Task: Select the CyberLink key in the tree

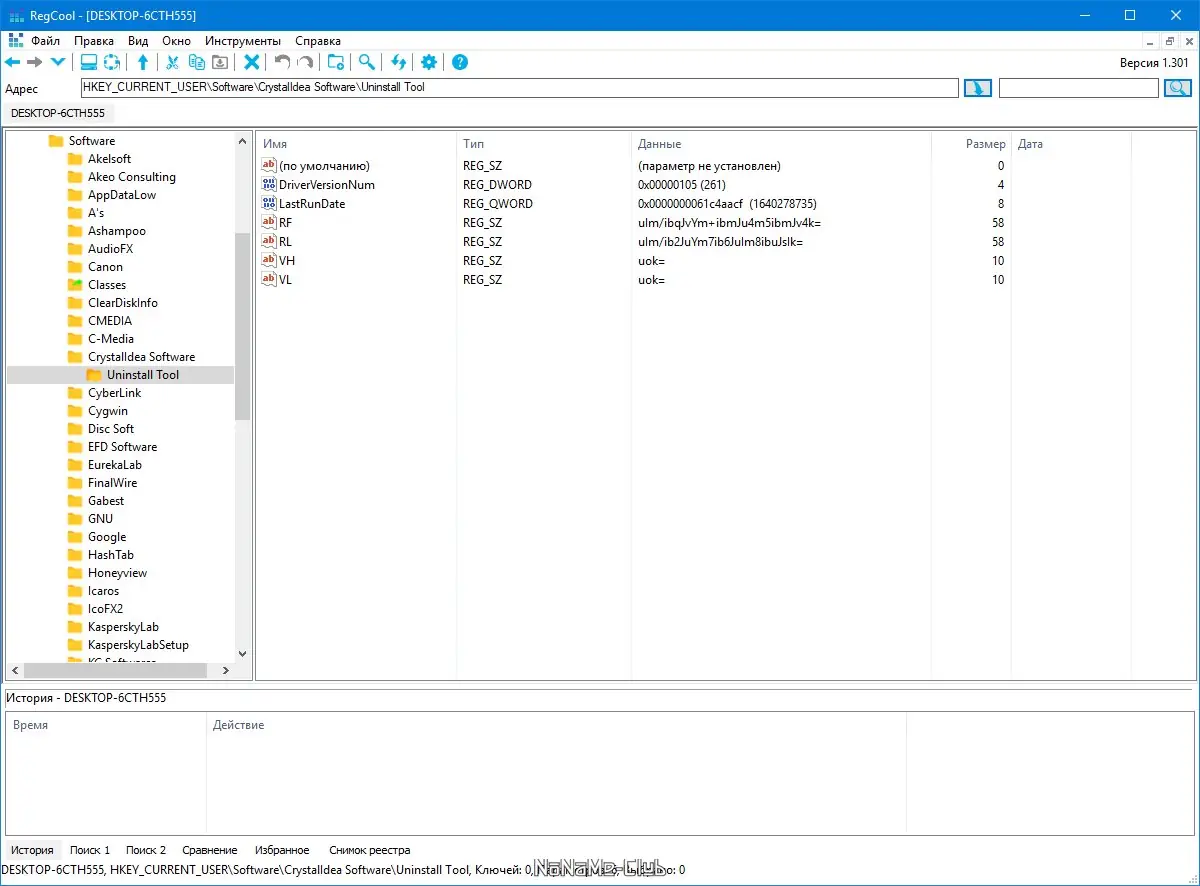Action: [114, 393]
